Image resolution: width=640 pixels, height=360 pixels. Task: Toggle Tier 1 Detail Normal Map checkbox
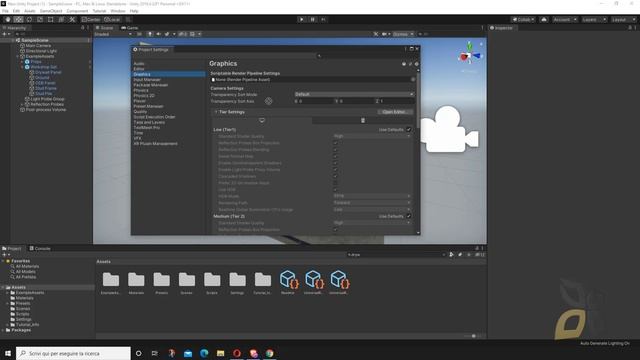click(336, 156)
